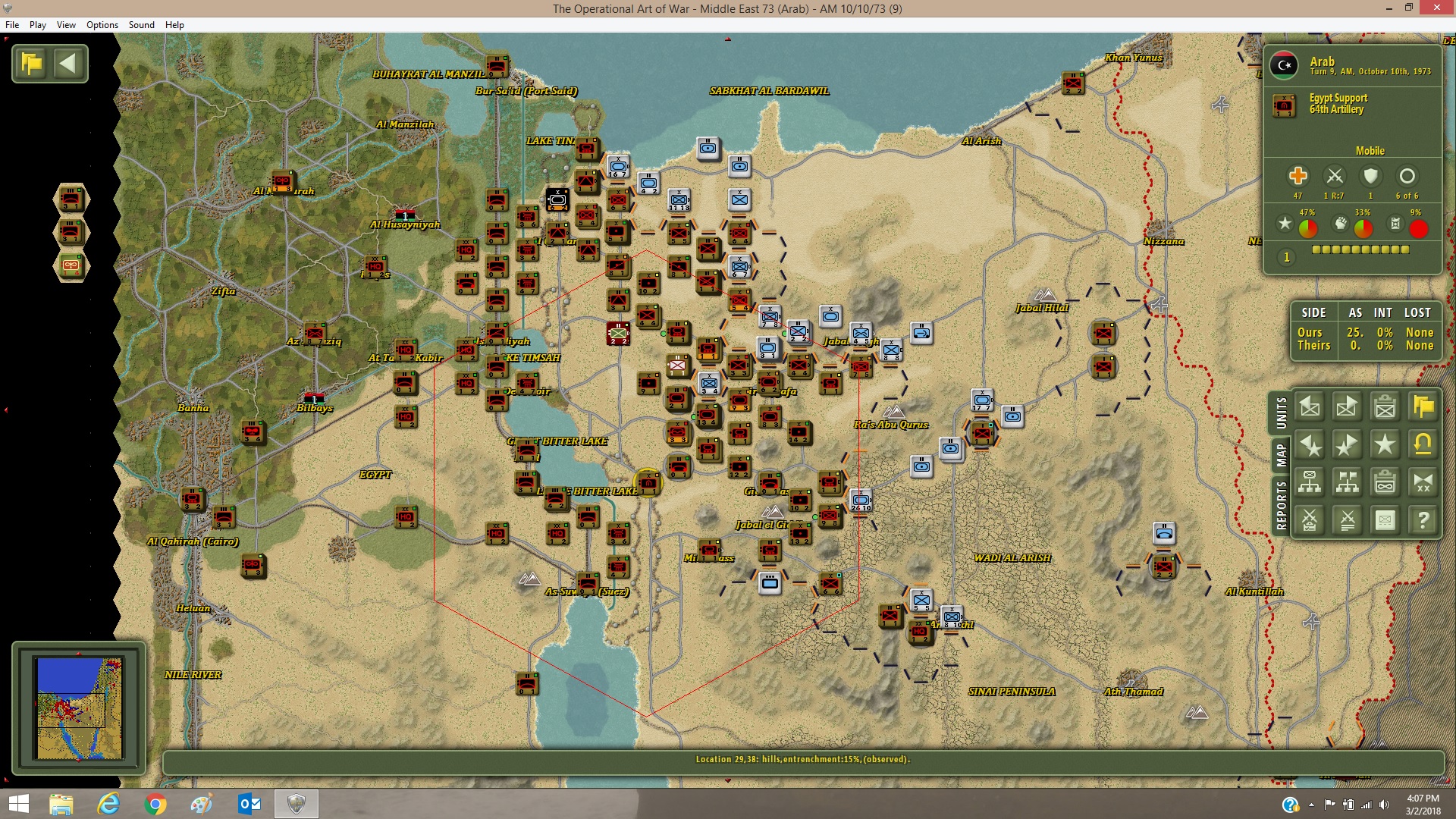The height and width of the screenshot is (819, 1456).
Task: Open the formation hierarchy flags icon
Action: [1347, 482]
